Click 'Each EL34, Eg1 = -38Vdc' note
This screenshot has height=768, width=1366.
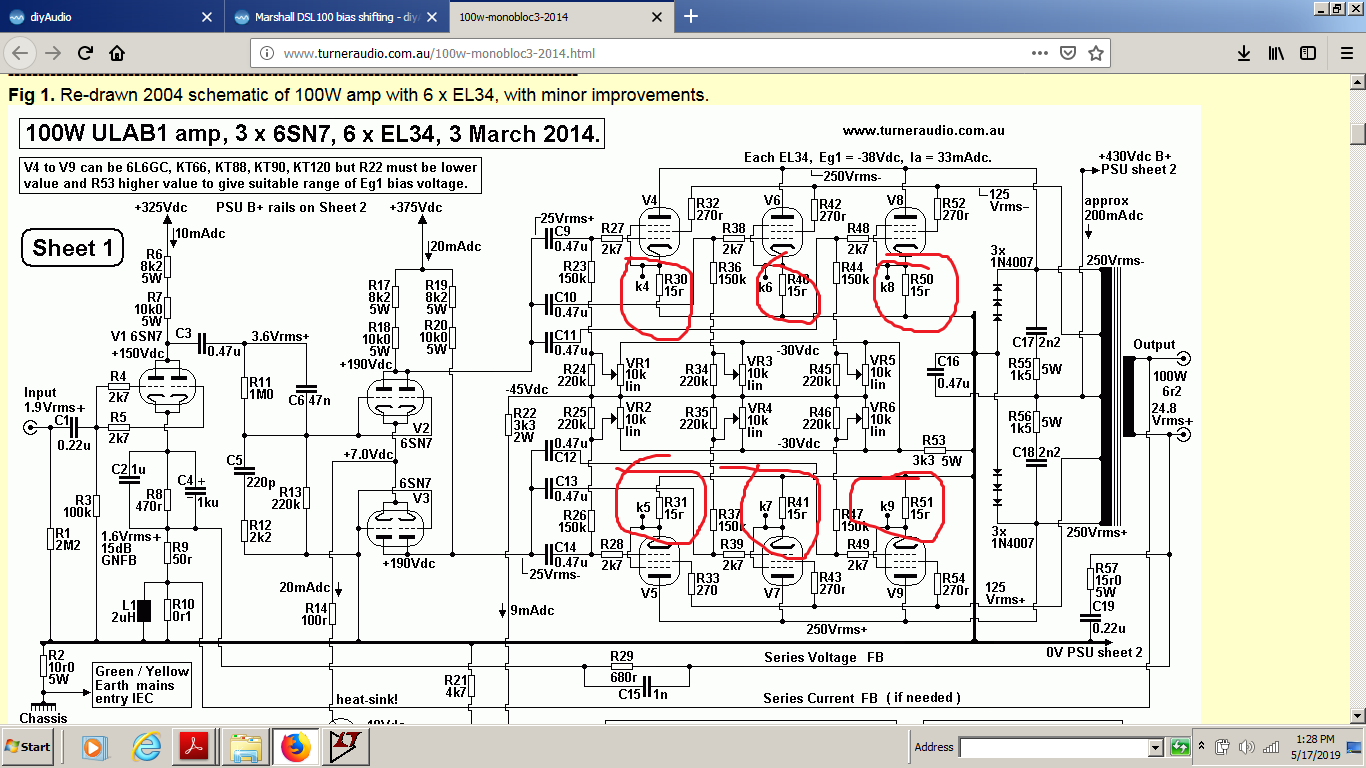click(868, 157)
